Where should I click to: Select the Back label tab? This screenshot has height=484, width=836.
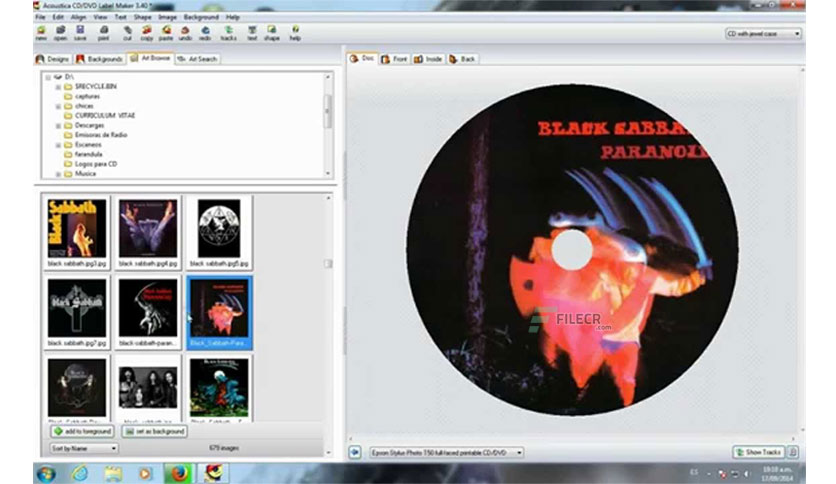click(462, 59)
